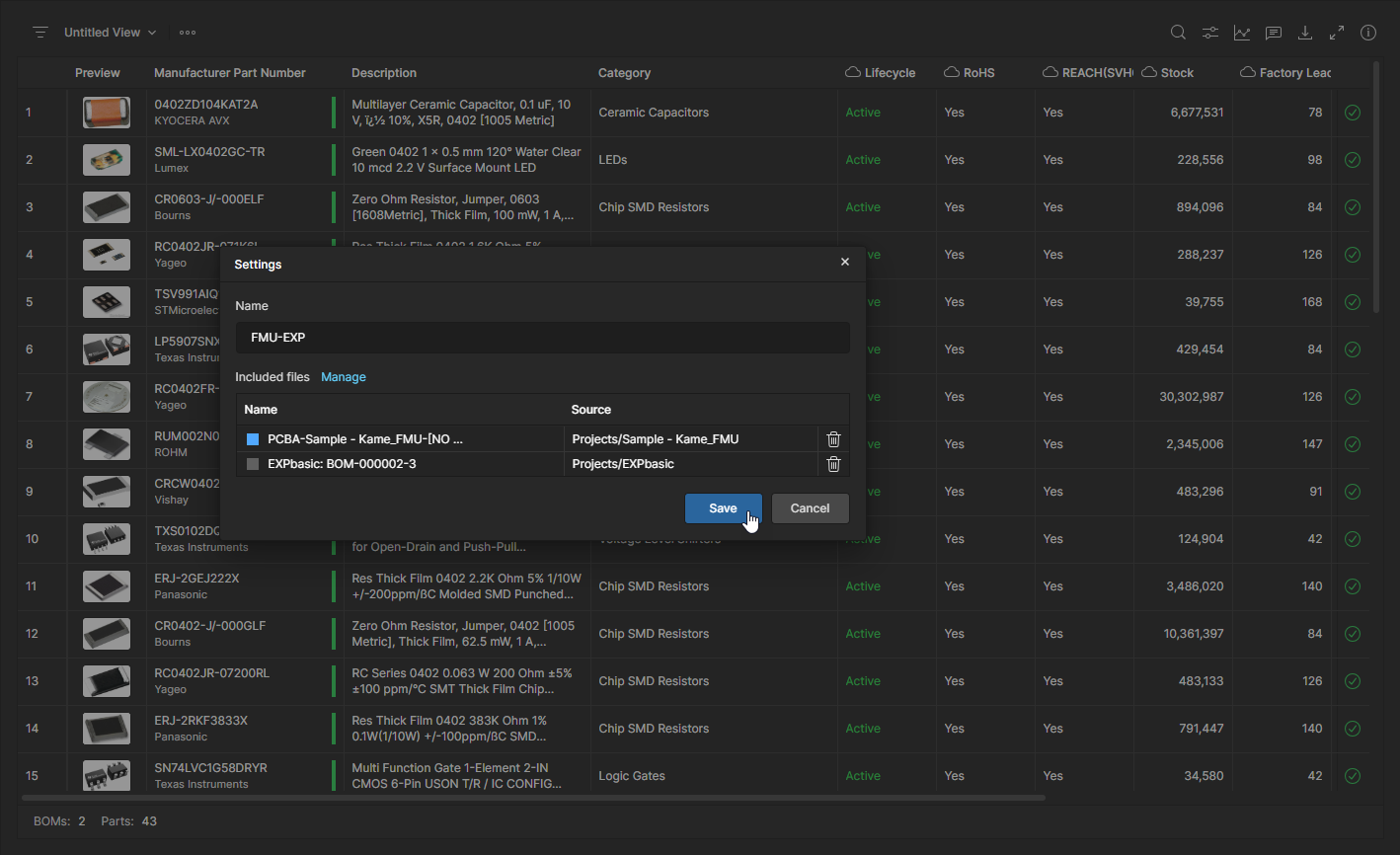The height and width of the screenshot is (855, 1400).
Task: Click the filter lines icon beside Untitled View
Action: (x=40, y=33)
